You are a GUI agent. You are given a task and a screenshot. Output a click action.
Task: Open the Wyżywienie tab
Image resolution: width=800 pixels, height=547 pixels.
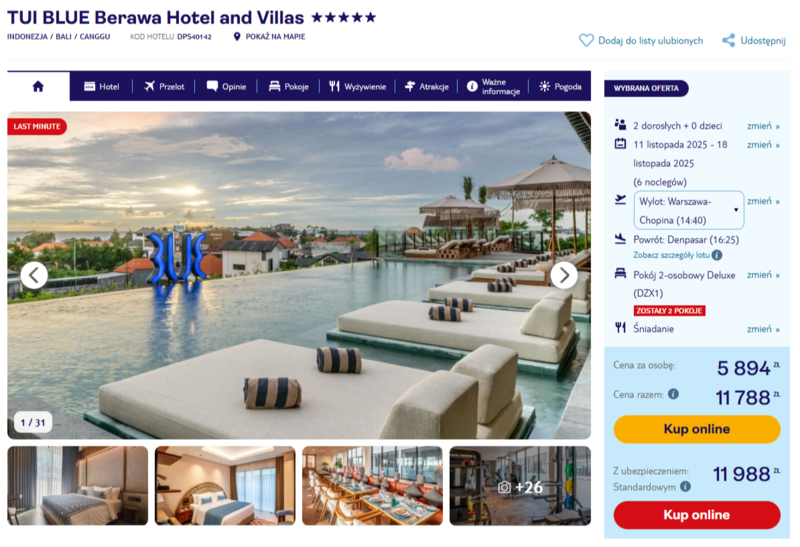pos(358,86)
